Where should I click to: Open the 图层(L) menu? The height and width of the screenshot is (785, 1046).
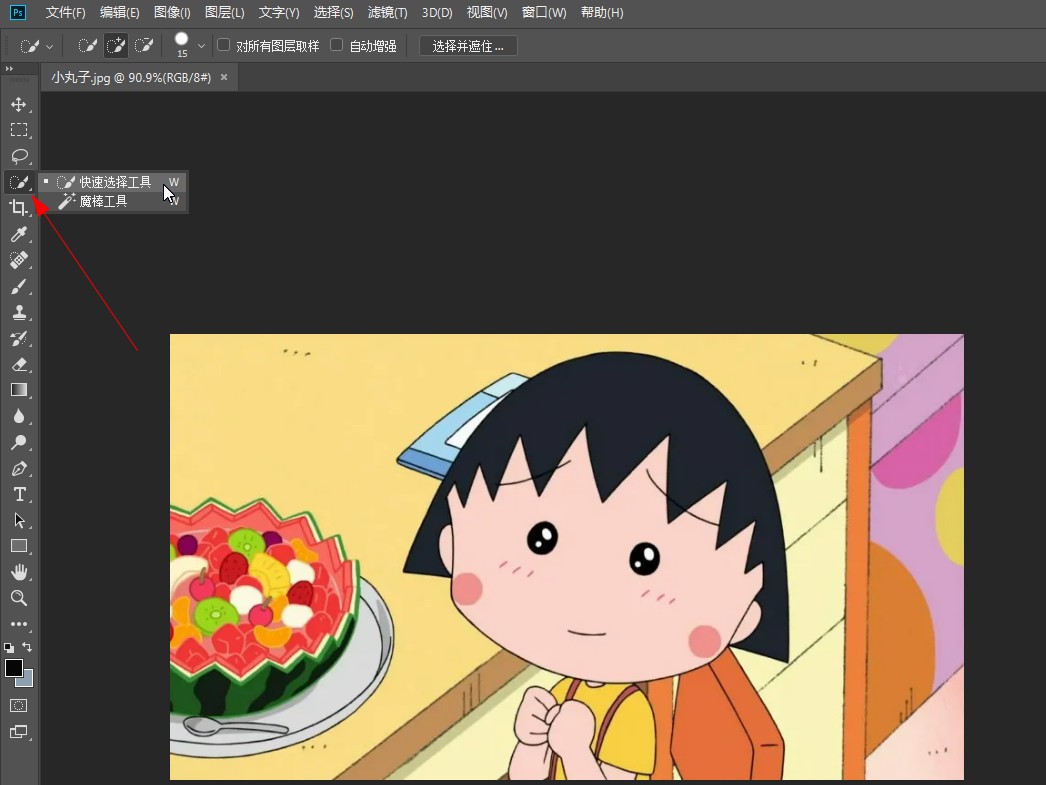[224, 13]
